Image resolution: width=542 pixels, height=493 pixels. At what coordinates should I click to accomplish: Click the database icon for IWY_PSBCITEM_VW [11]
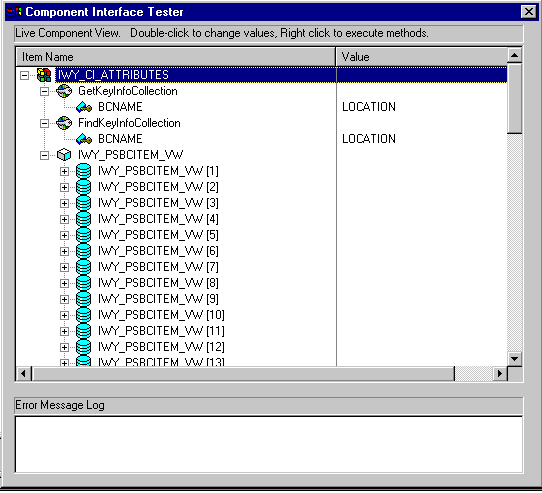[83, 331]
